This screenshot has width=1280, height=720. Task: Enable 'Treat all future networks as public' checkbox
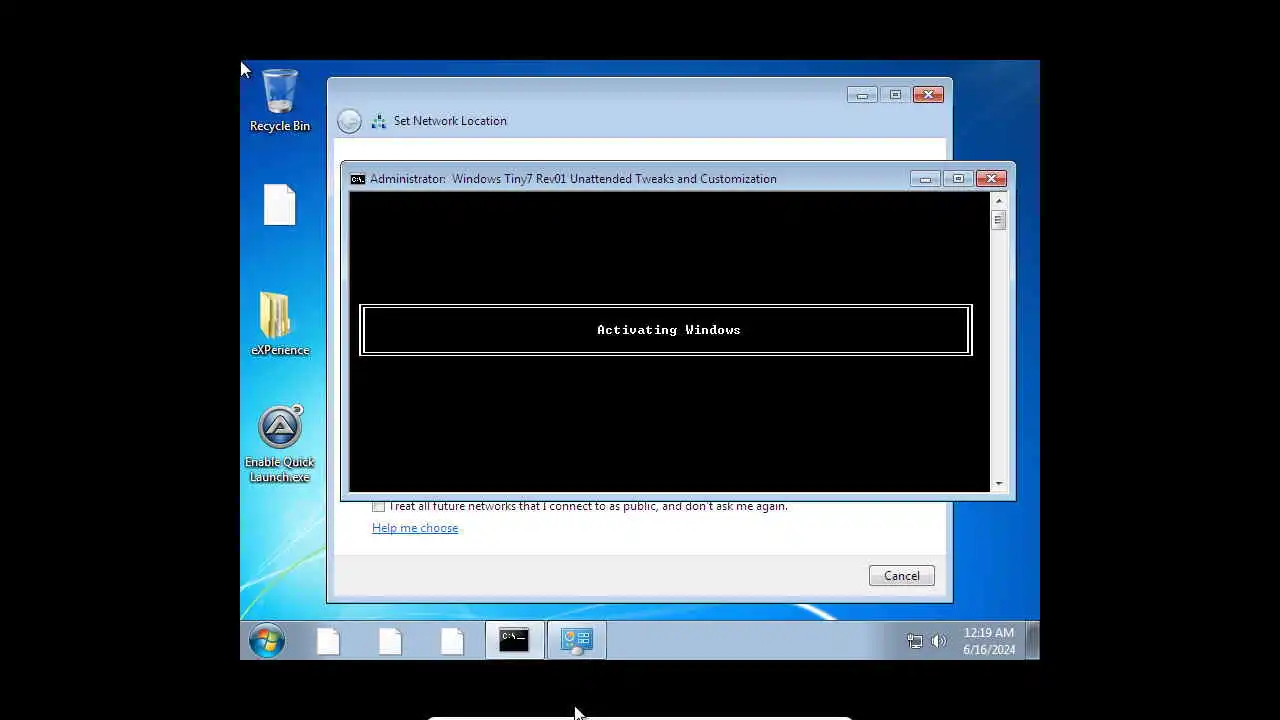pyautogui.click(x=378, y=506)
